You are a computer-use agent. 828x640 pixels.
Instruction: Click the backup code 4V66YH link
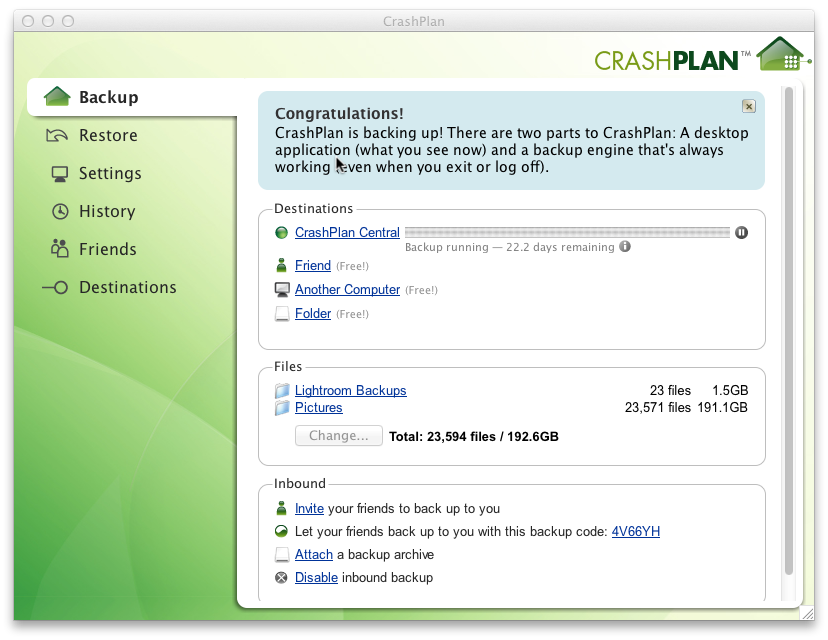635,532
